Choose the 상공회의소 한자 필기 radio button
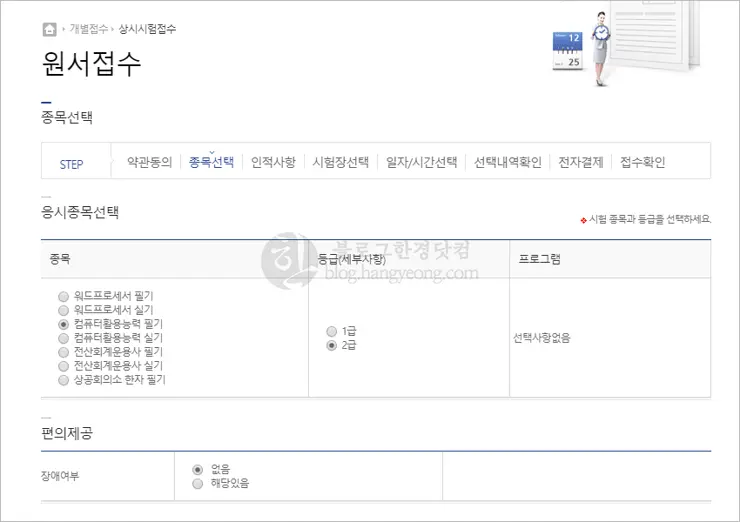Image resolution: width=740 pixels, height=522 pixels. [x=63, y=380]
